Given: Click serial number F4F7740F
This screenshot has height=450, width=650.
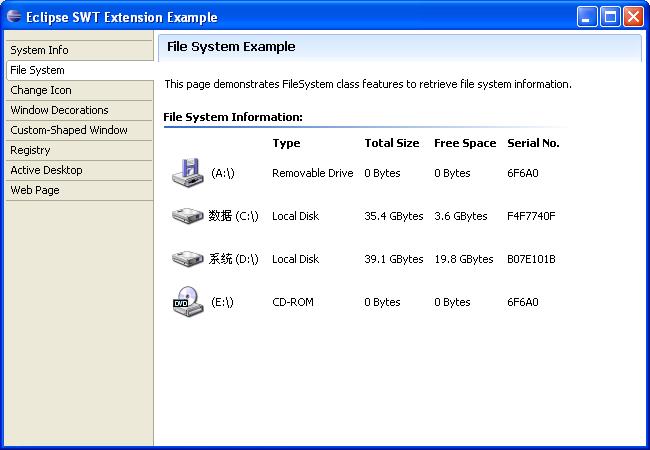Looking at the screenshot, I should click(531, 216).
